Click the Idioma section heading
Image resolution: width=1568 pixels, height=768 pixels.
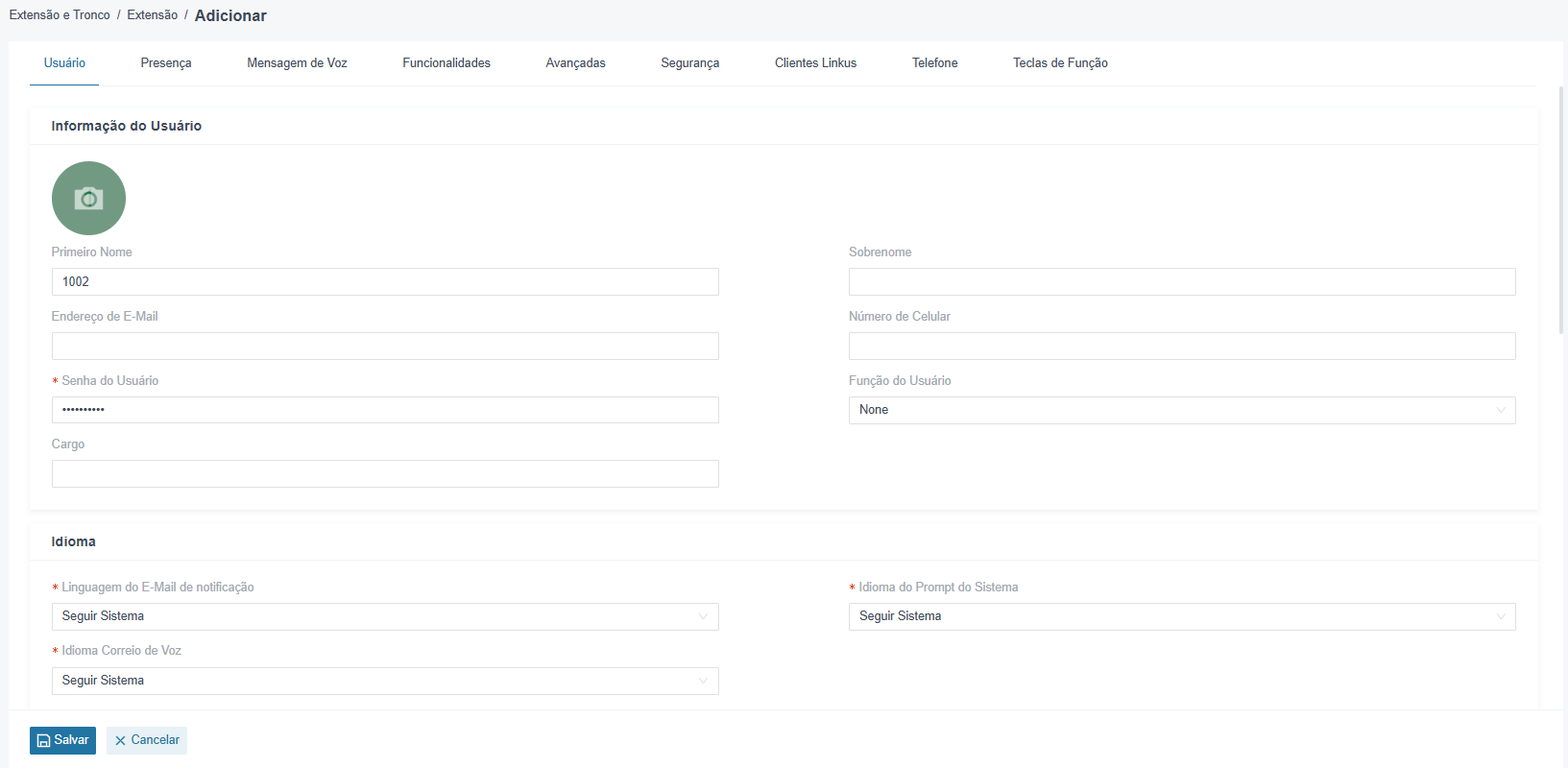pyautogui.click(x=74, y=541)
